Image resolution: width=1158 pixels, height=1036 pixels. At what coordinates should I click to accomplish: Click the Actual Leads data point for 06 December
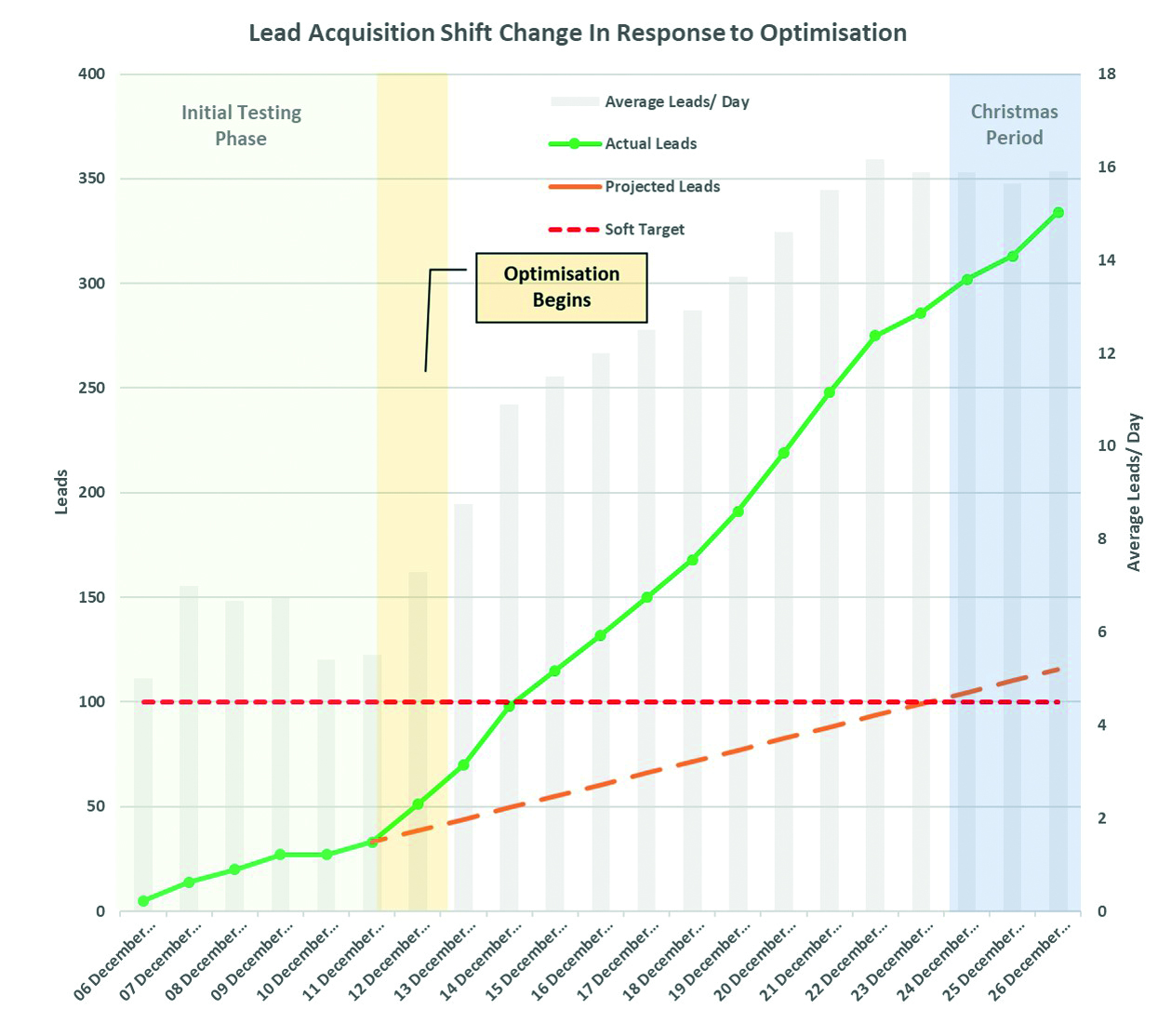point(143,901)
